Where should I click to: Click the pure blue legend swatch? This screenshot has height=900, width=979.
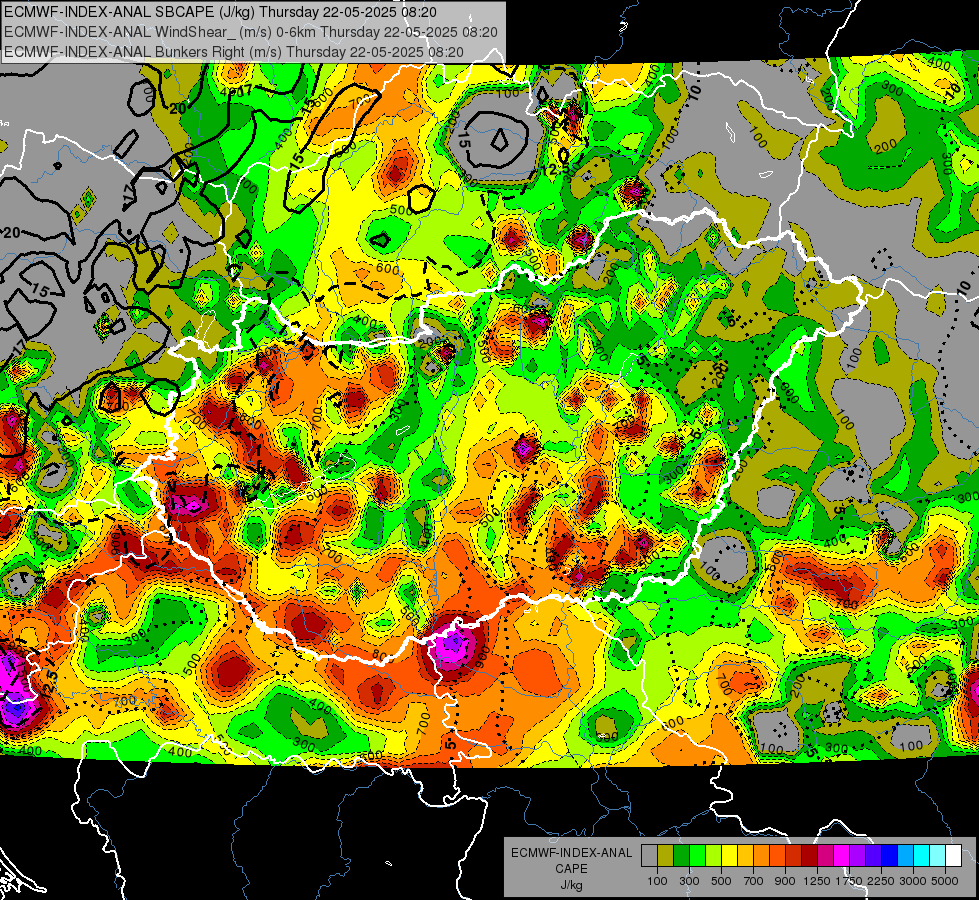(x=890, y=856)
